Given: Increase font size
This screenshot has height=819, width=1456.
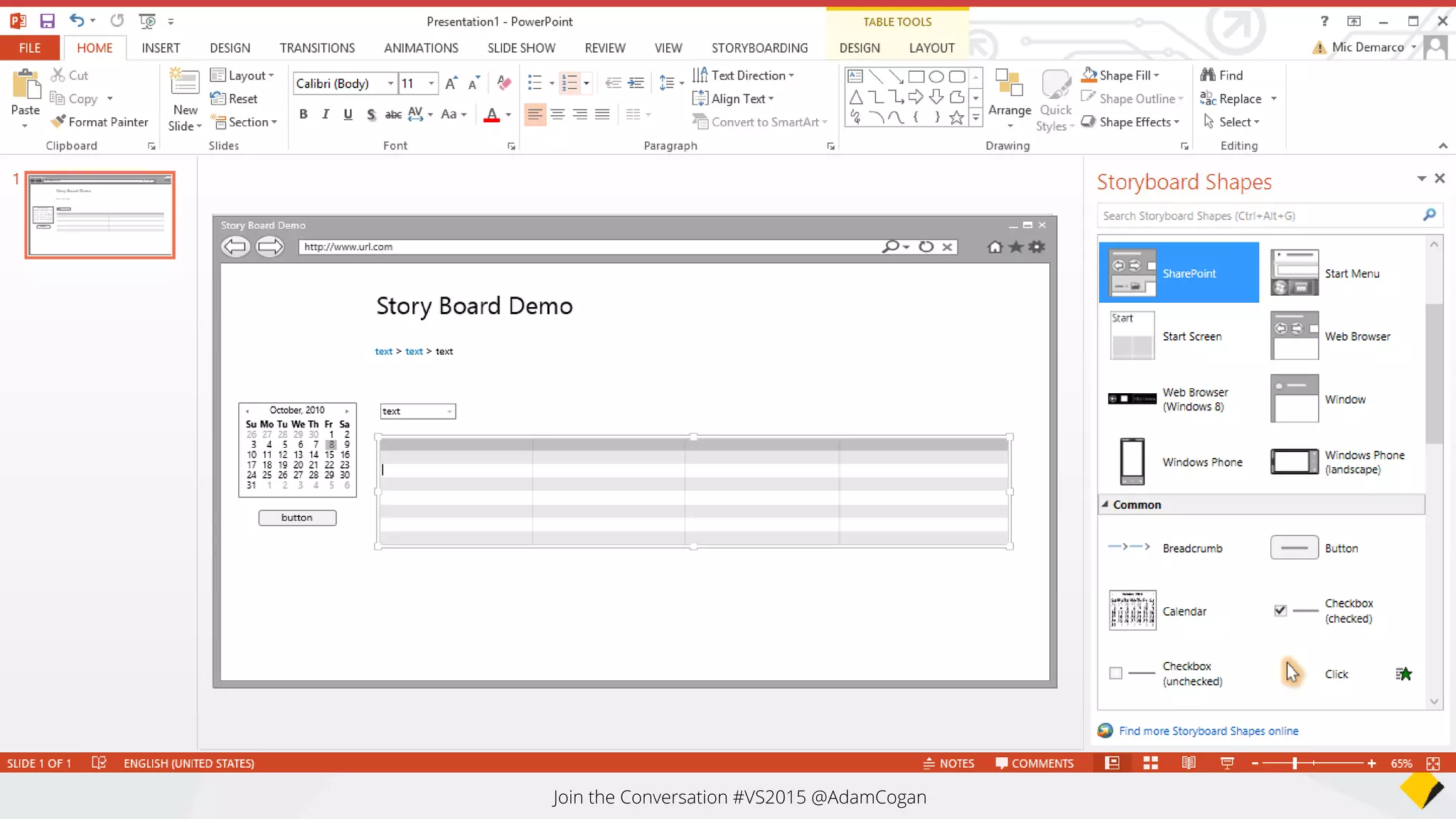Looking at the screenshot, I should pyautogui.click(x=451, y=83).
